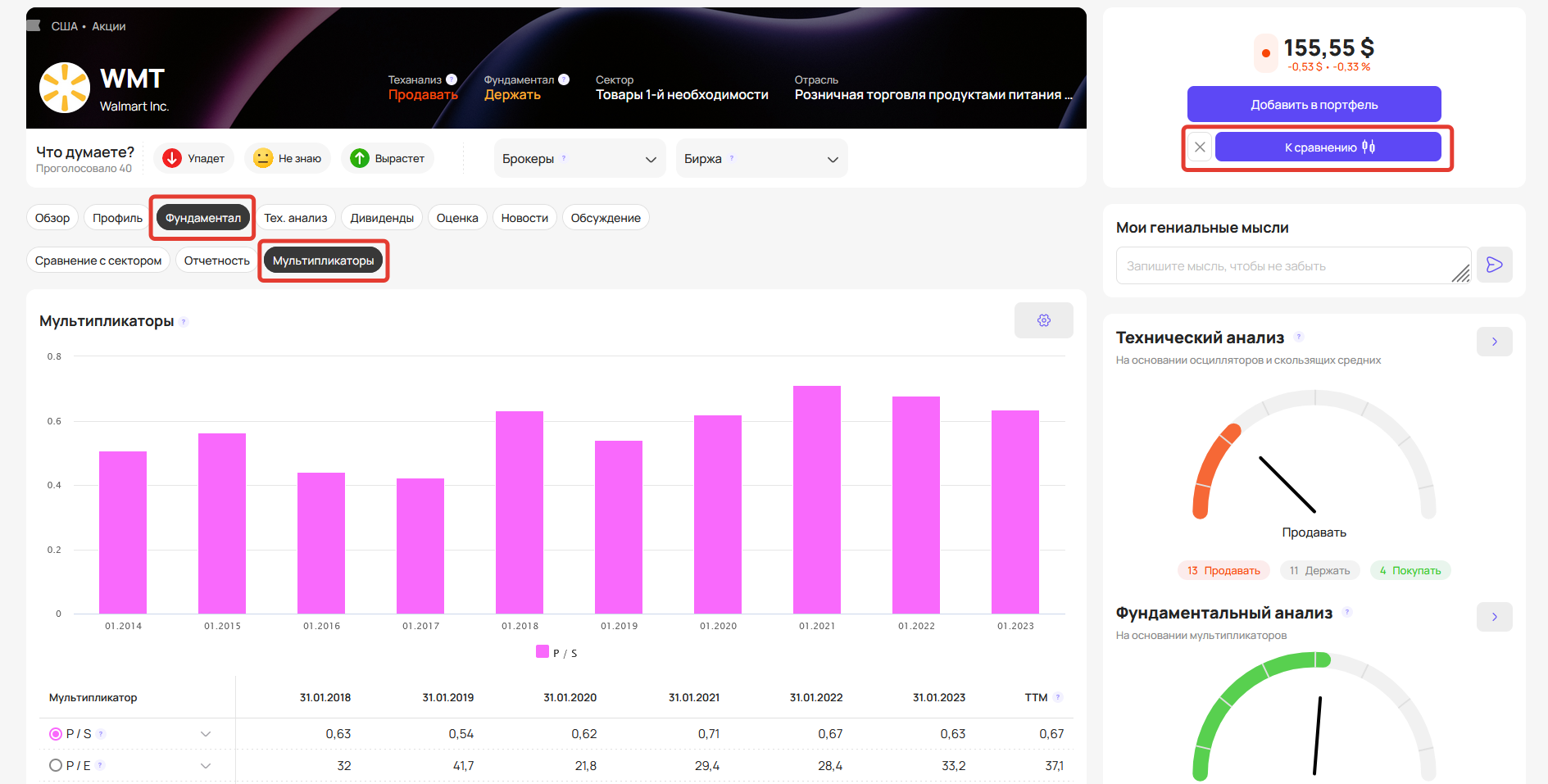Viewport: 1548px width, 784px height.
Task: Click the Walmart logo icon
Action: tap(64, 88)
